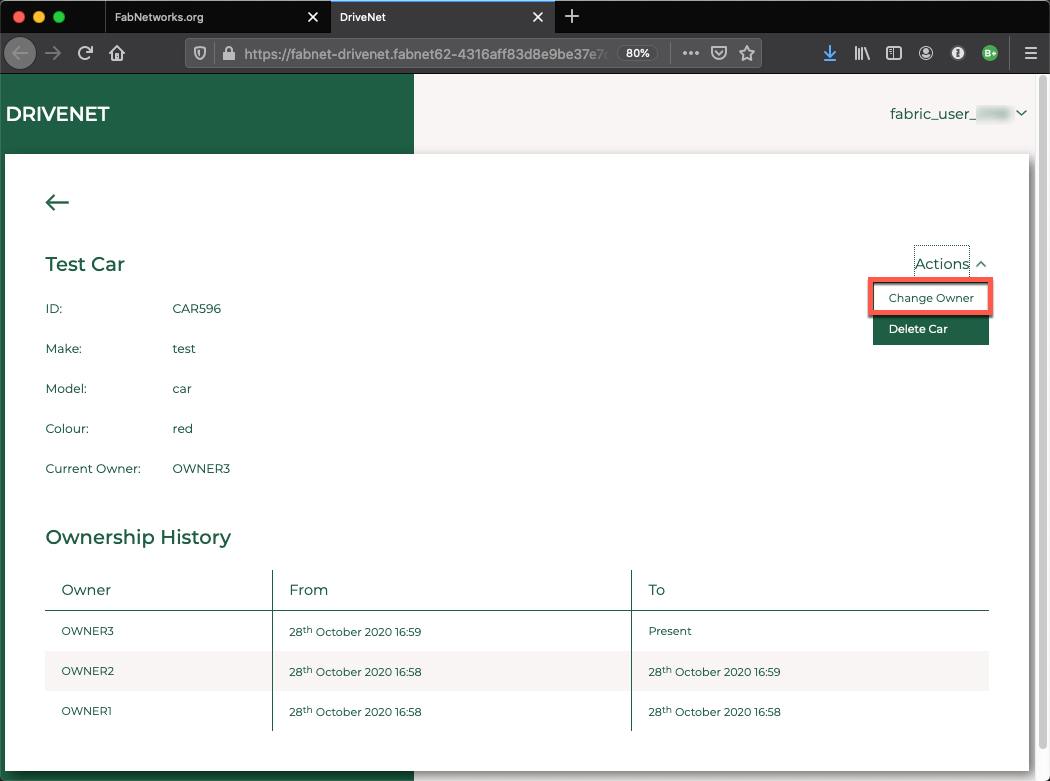Screen dimensions: 1050x781
Task: Close the DriveNet tab
Action: [538, 17]
